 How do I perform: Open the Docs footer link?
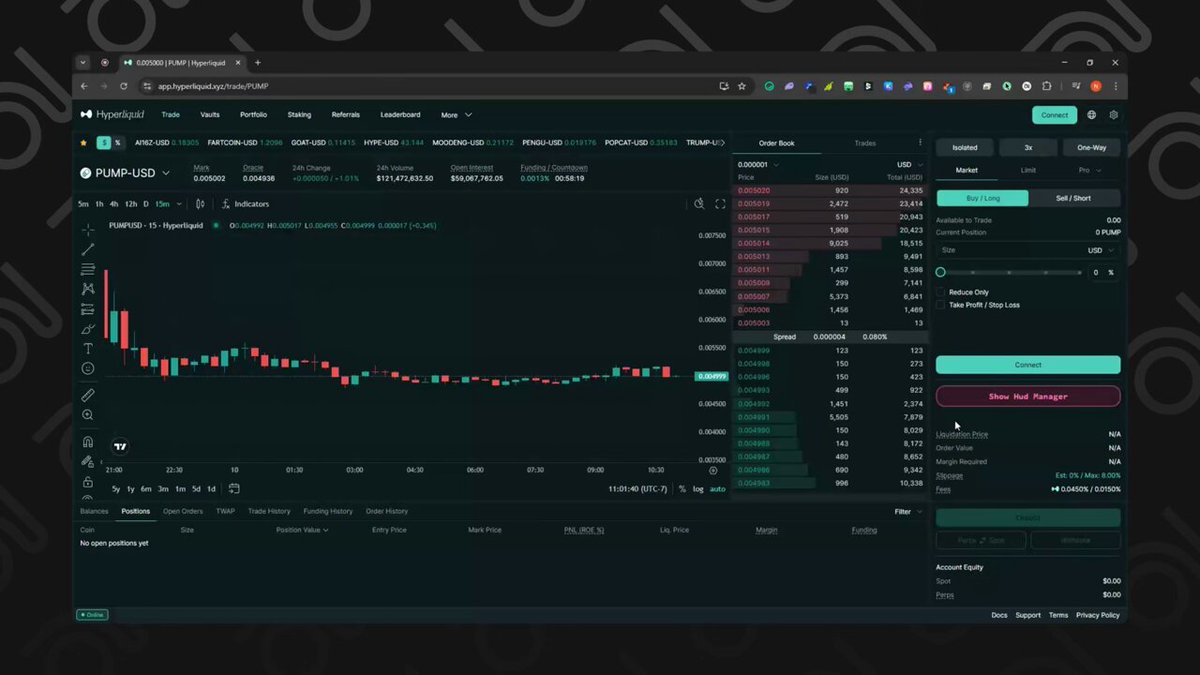(x=999, y=615)
